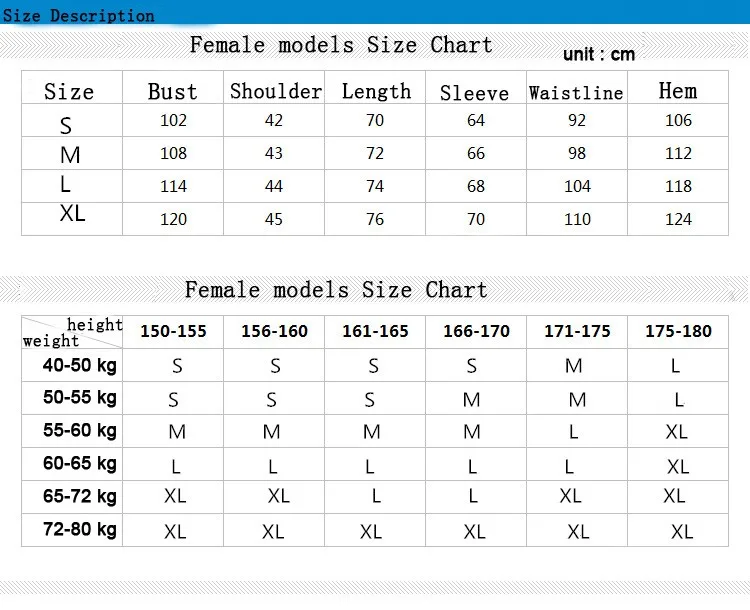Click the Hem column header
Viewport: 750px width, 610px height.
[678, 90]
